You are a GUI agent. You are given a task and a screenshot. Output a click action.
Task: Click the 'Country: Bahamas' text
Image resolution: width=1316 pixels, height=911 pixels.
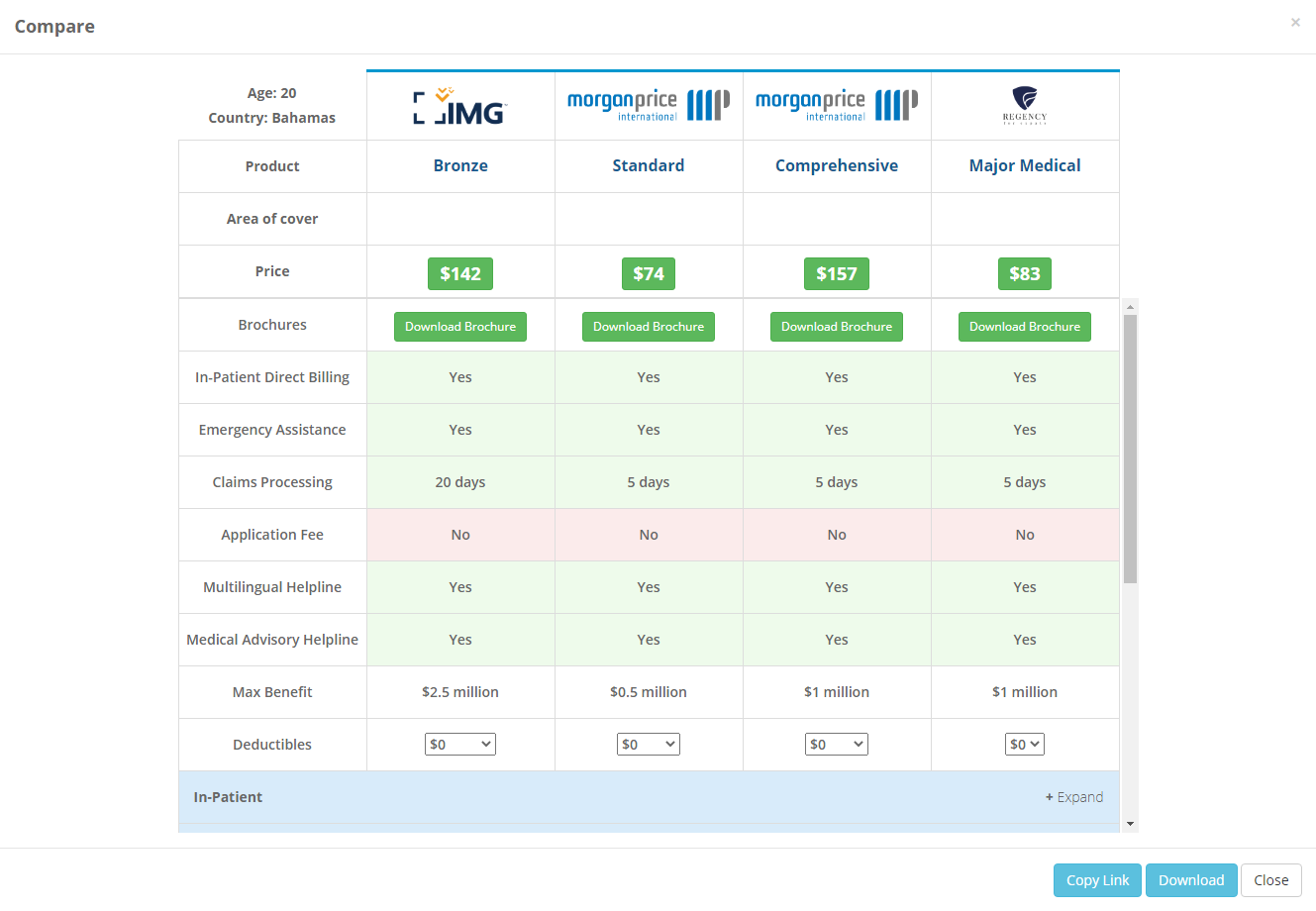(272, 118)
